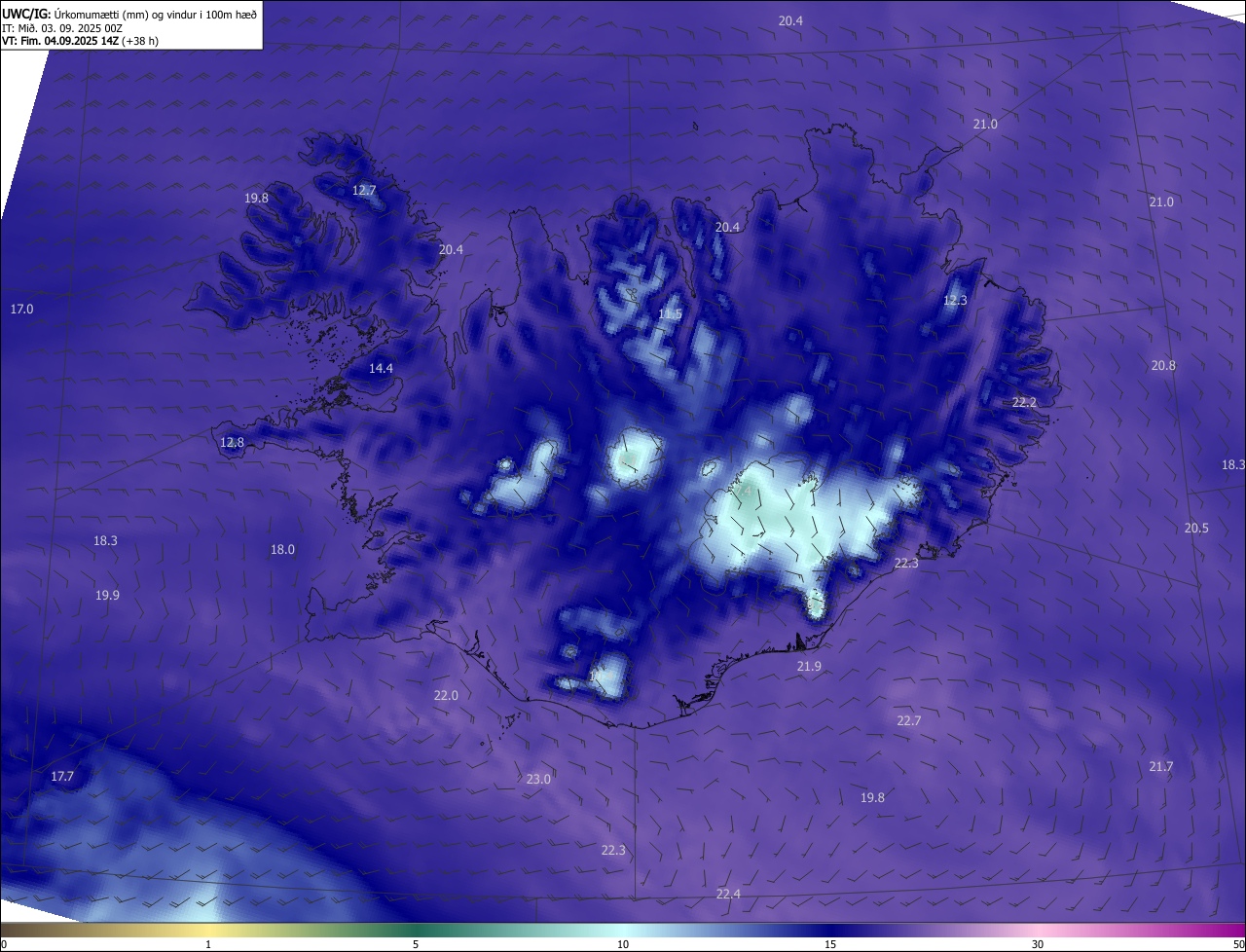Click the 21.9 value label
1246x952 pixels.
click(809, 666)
